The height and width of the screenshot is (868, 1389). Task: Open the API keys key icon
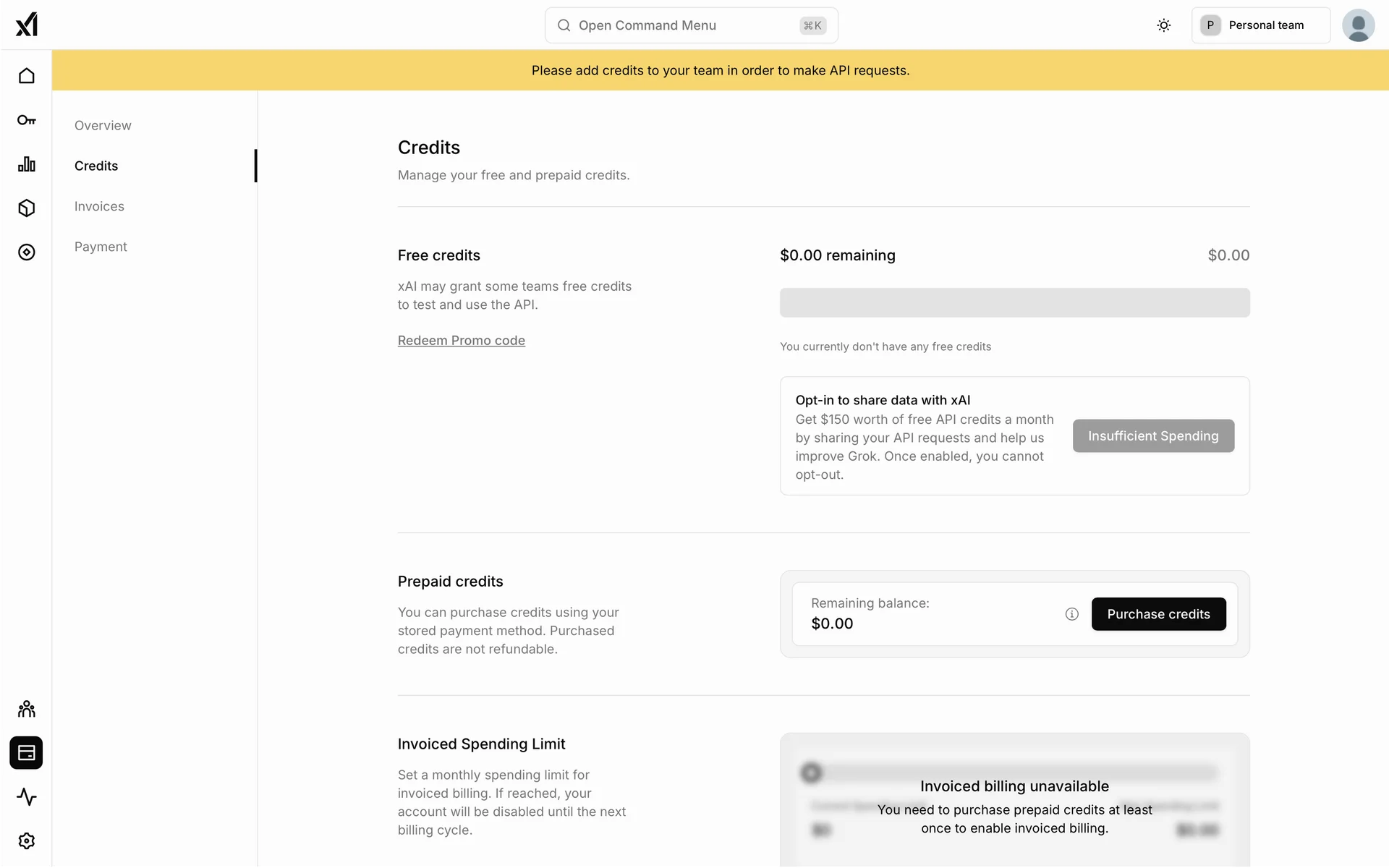27,120
